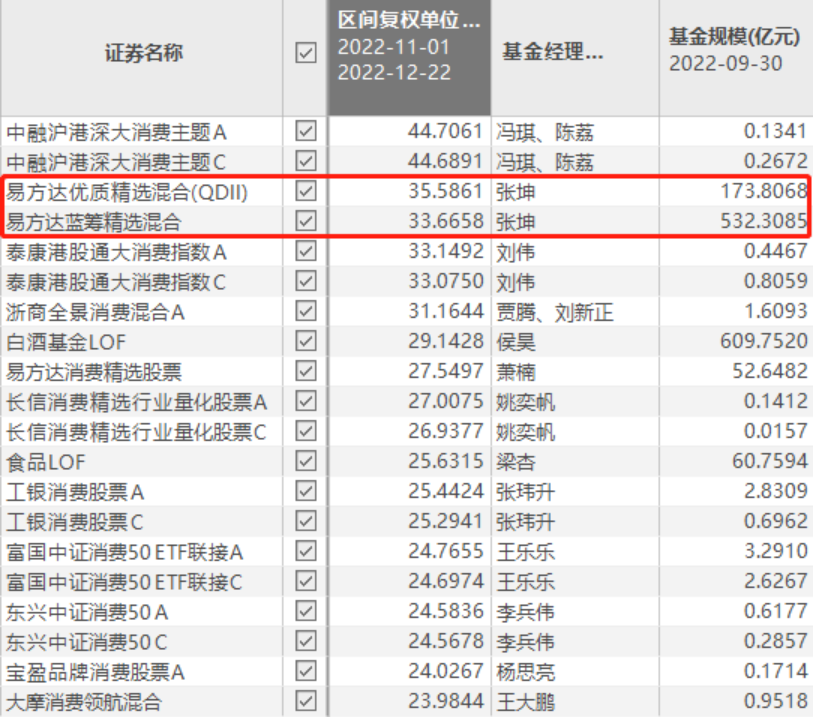This screenshot has width=813, height=717.
Task: Uncheck the 中融沪港深大消费主题A row checkbox
Action: pyautogui.click(x=305, y=131)
